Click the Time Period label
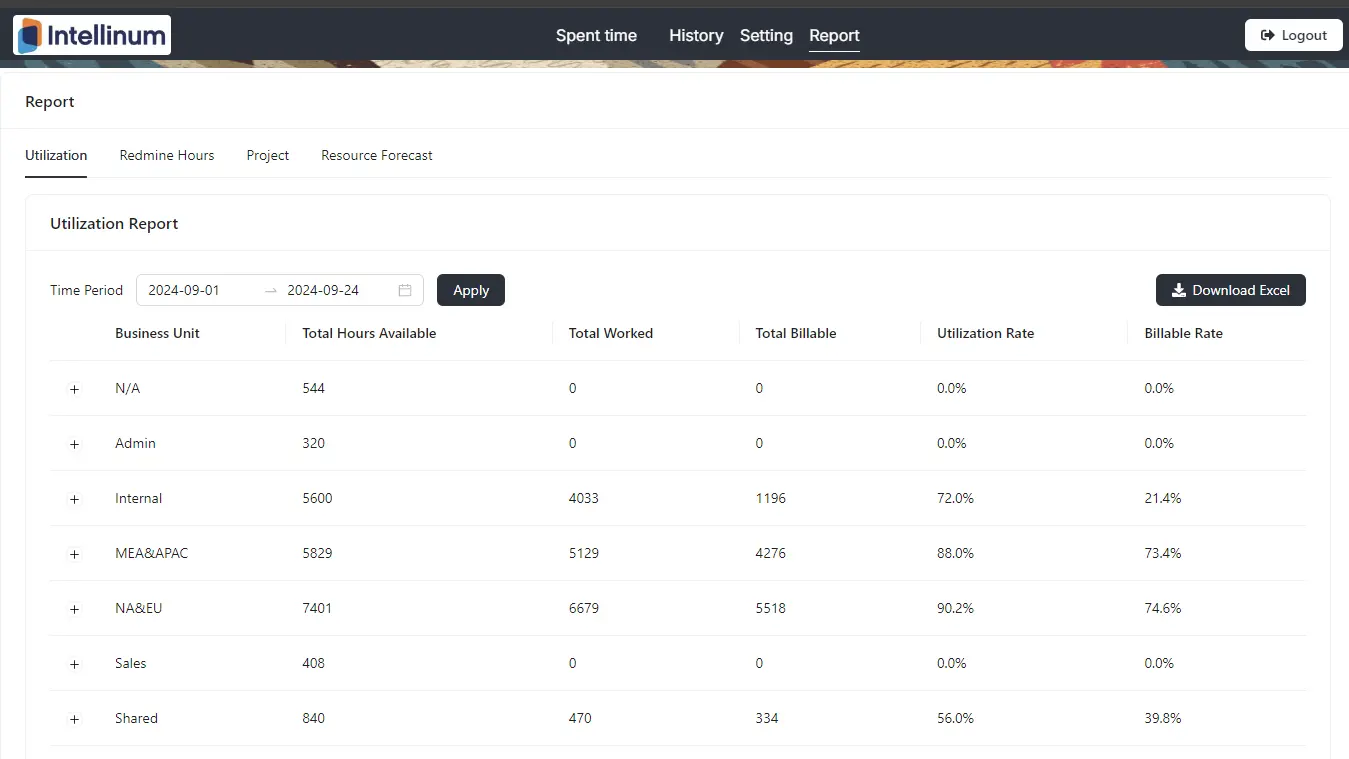 click(x=86, y=290)
